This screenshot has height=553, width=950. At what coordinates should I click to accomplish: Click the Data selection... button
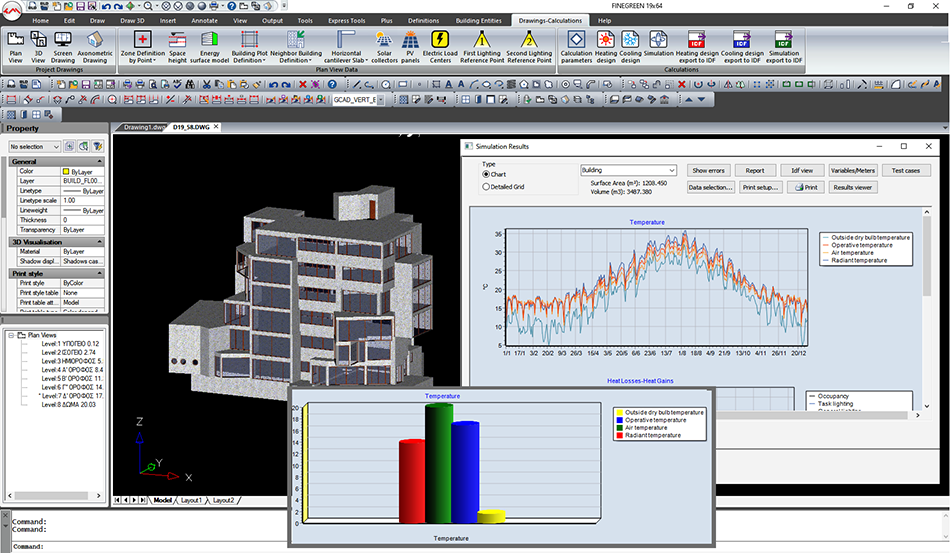[710, 188]
